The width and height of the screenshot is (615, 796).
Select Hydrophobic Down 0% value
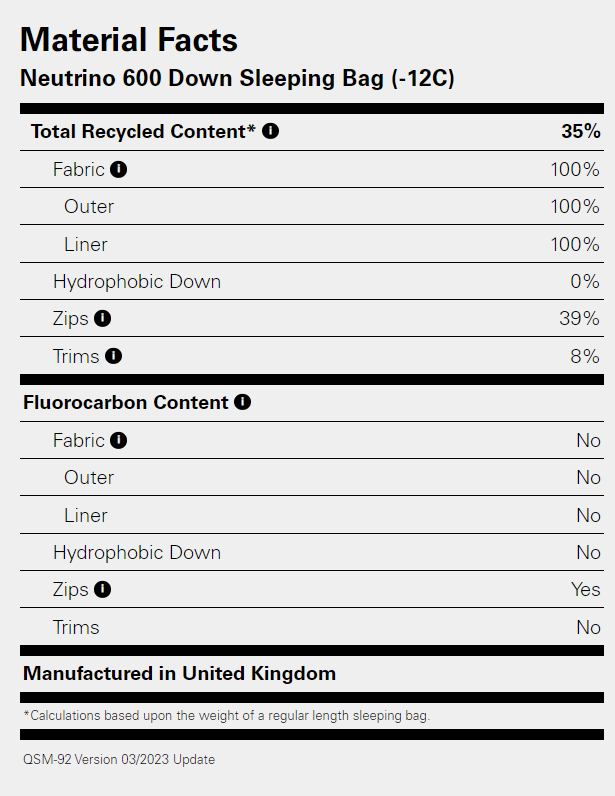(585, 282)
